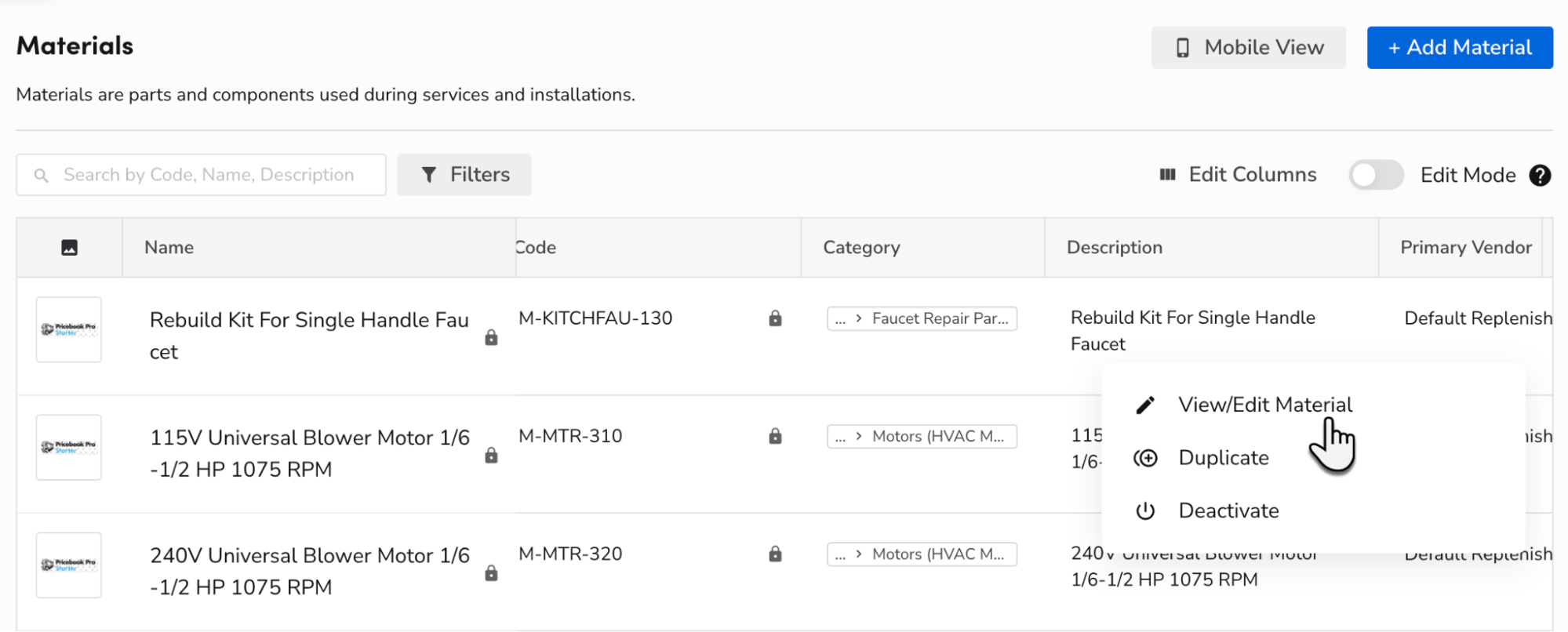Click the Mobile View button
The image size is (1568, 632).
1248,47
